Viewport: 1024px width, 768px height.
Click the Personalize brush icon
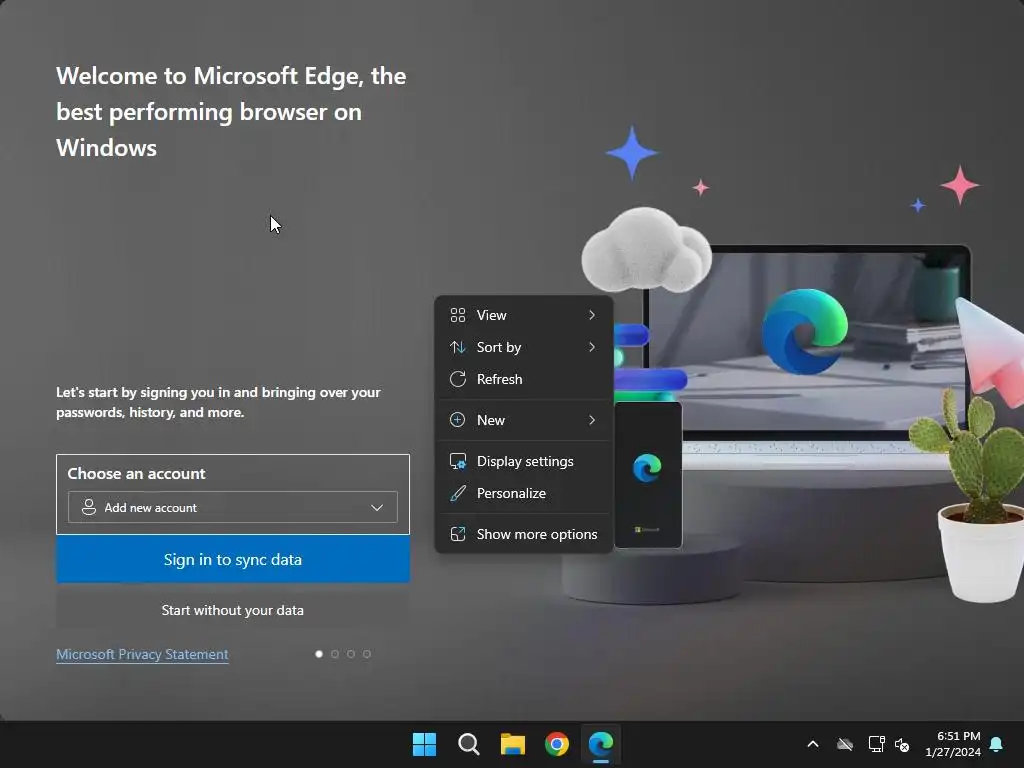pyautogui.click(x=458, y=493)
